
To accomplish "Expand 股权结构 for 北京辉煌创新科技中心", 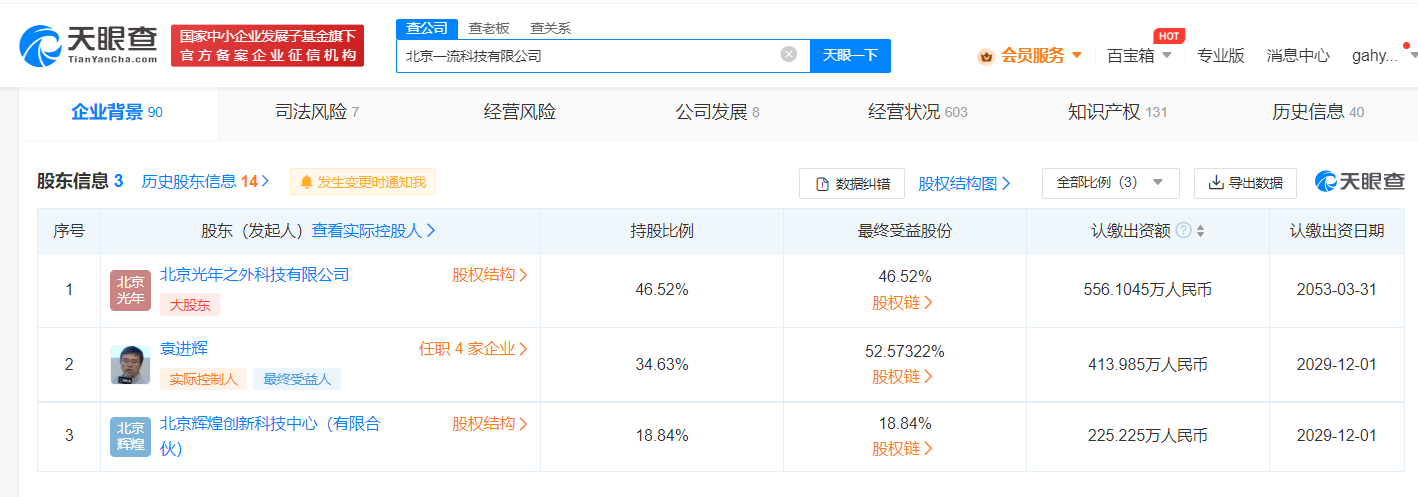I will click(490, 424).
